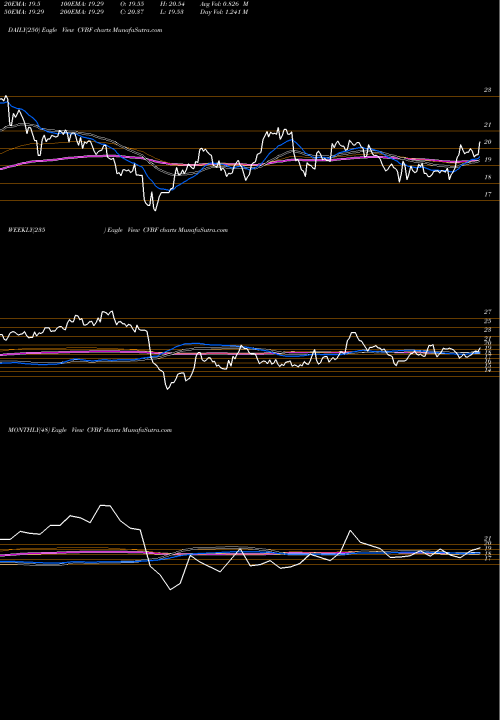
Task: Click the 50EMA value in header
Action: point(24,12)
